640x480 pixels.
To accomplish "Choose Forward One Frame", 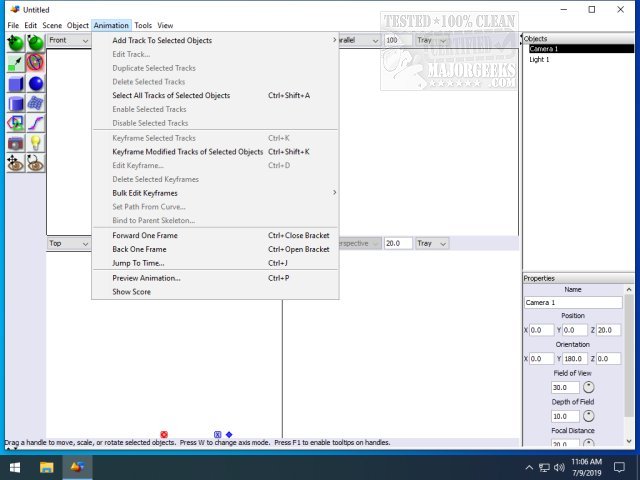I will pyautogui.click(x=216, y=235).
